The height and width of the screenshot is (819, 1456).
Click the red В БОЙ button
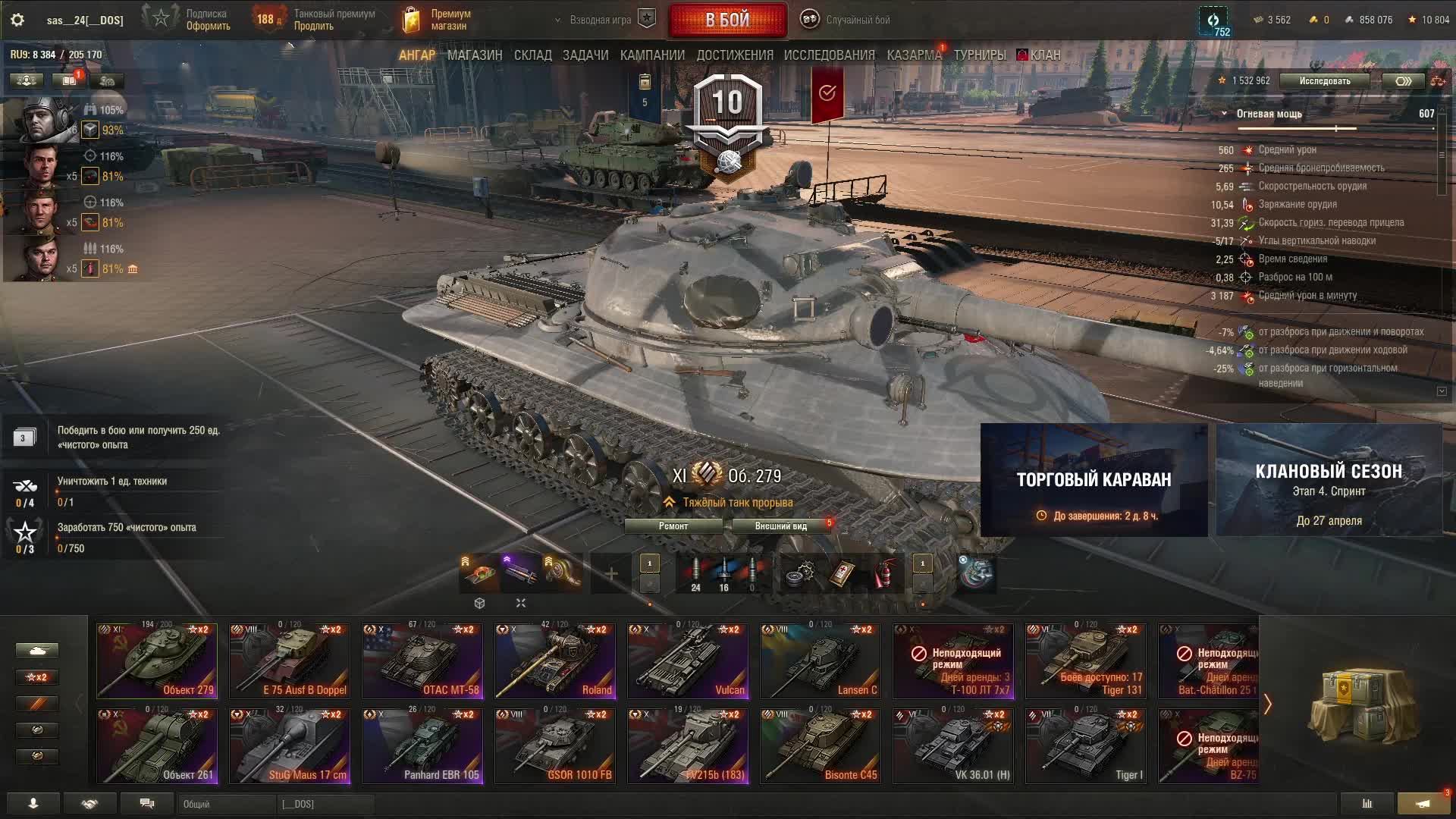click(727, 20)
